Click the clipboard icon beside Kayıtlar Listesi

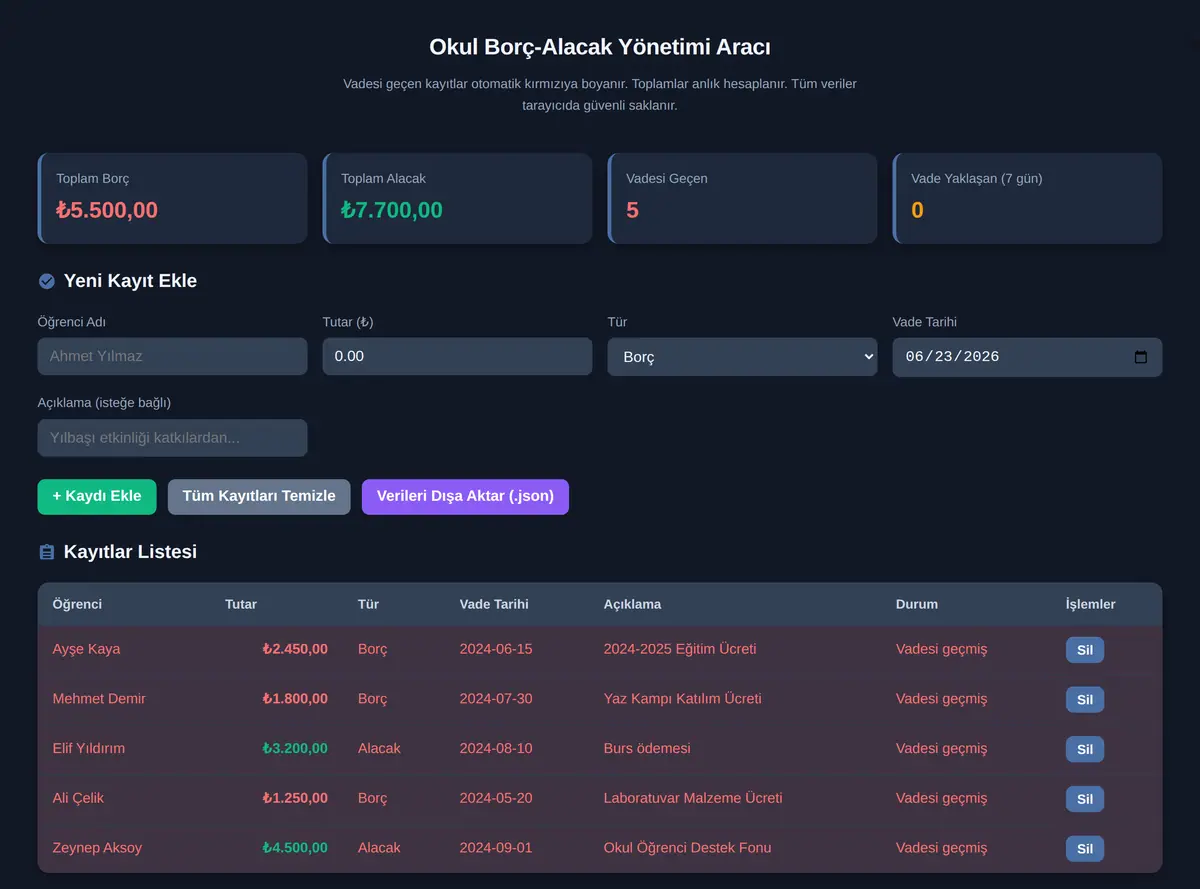coord(46,552)
